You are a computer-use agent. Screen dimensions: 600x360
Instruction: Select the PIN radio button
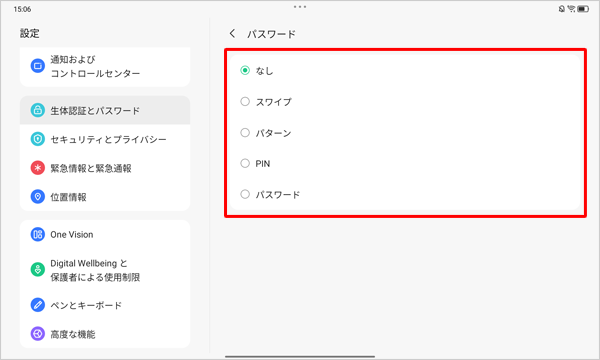pyautogui.click(x=245, y=163)
